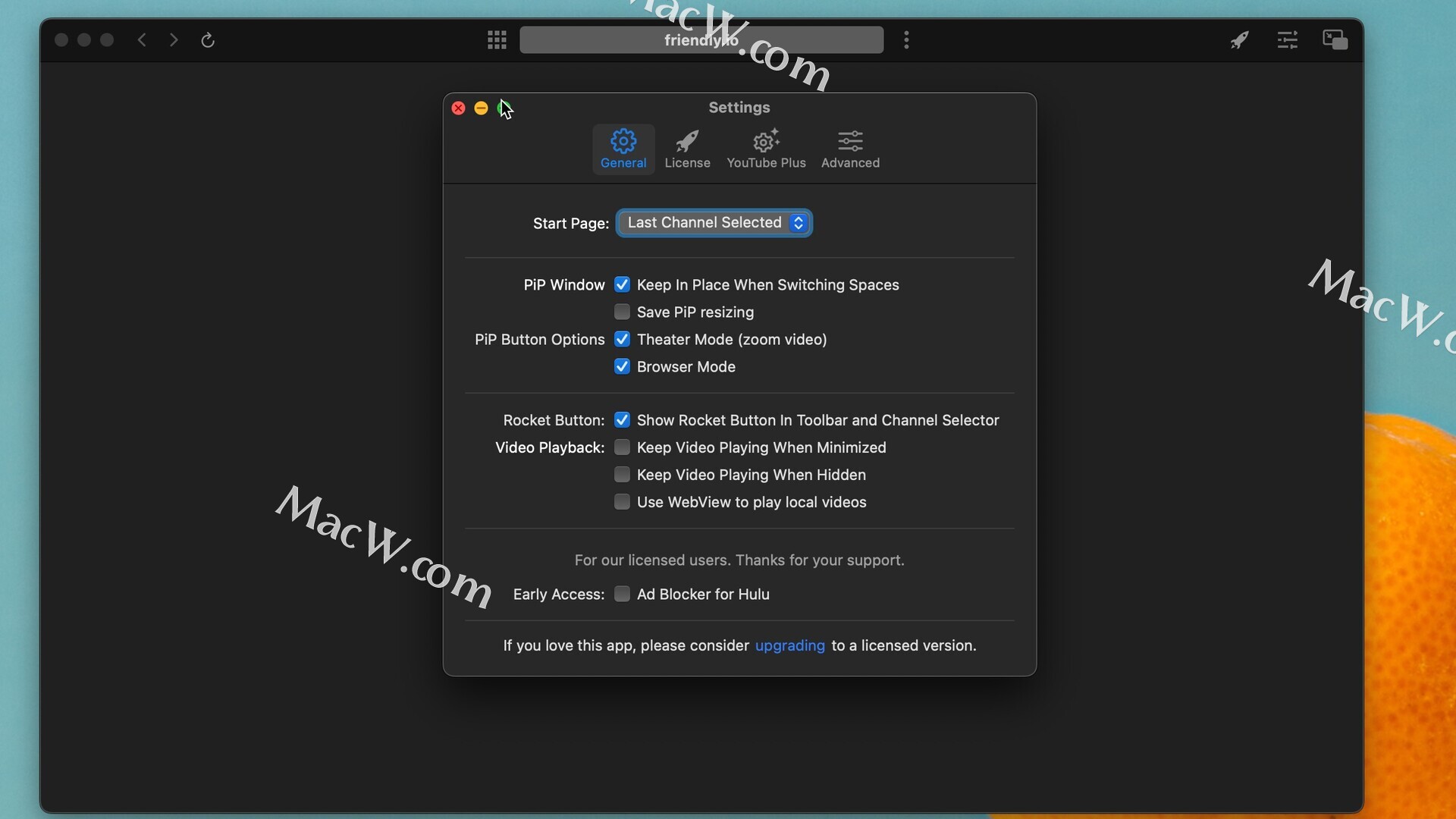Toggle Theater Mode (zoom video) checkbox
The image size is (1456, 819).
click(622, 339)
